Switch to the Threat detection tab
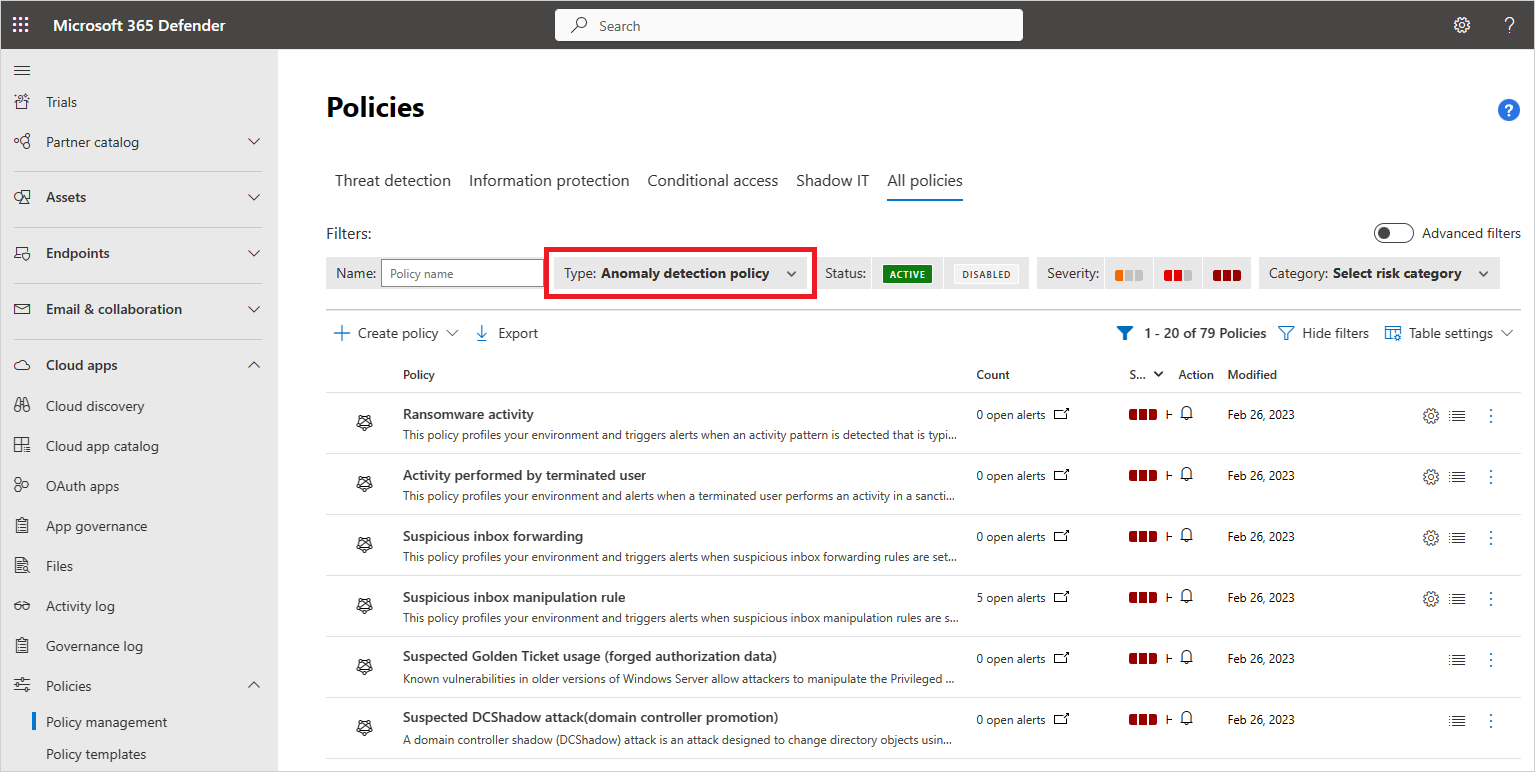Image resolution: width=1535 pixels, height=772 pixels. tap(393, 181)
